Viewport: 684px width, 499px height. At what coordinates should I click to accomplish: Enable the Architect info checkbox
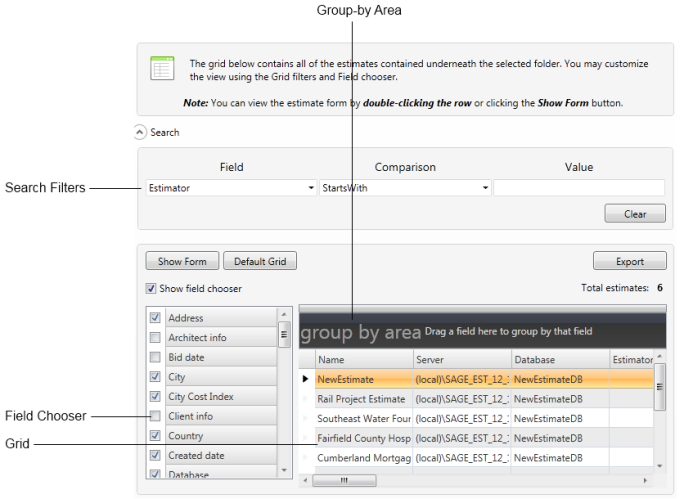coord(155,338)
